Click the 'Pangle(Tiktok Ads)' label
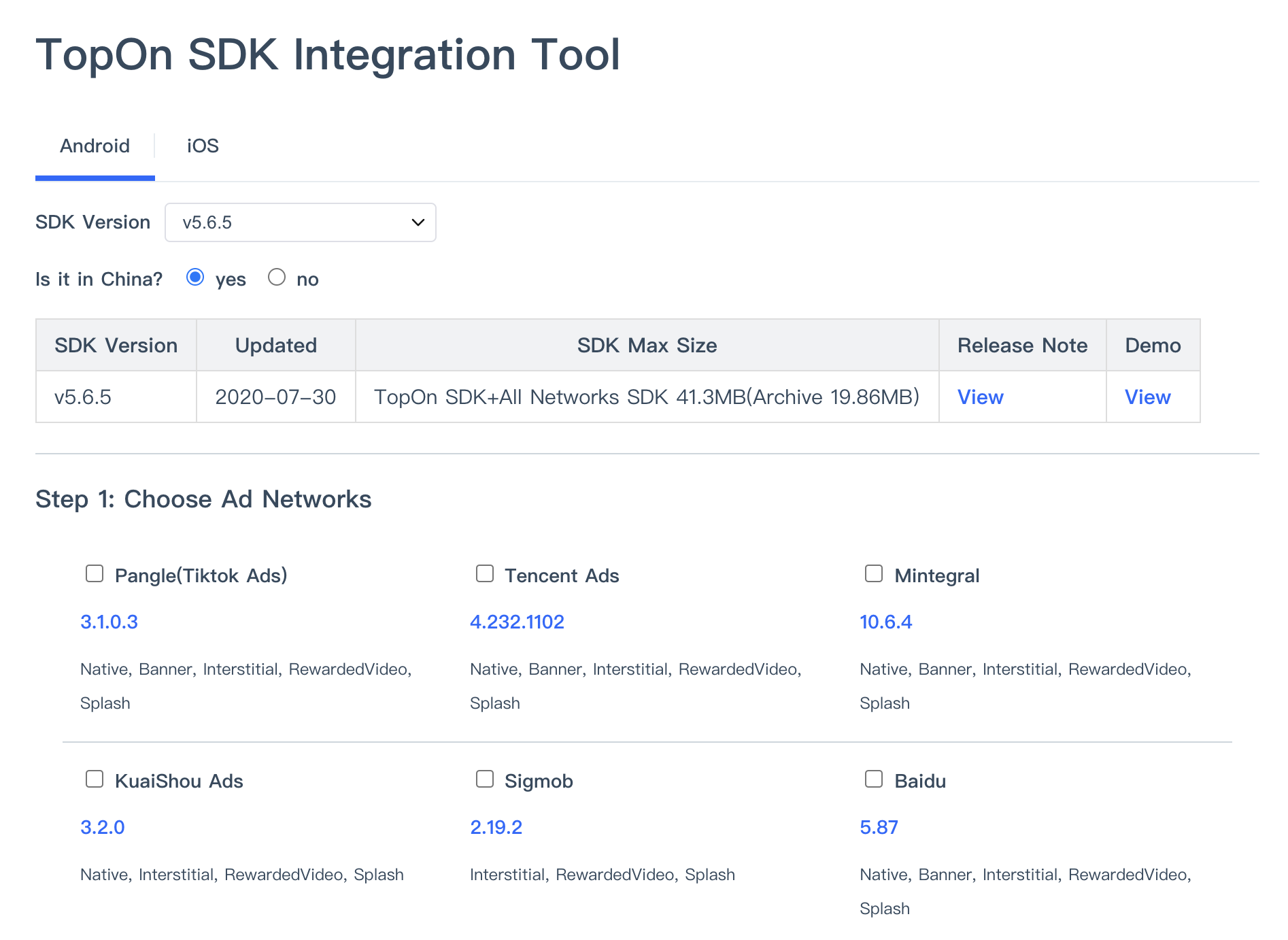This screenshot has height=940, width=1288. click(201, 575)
